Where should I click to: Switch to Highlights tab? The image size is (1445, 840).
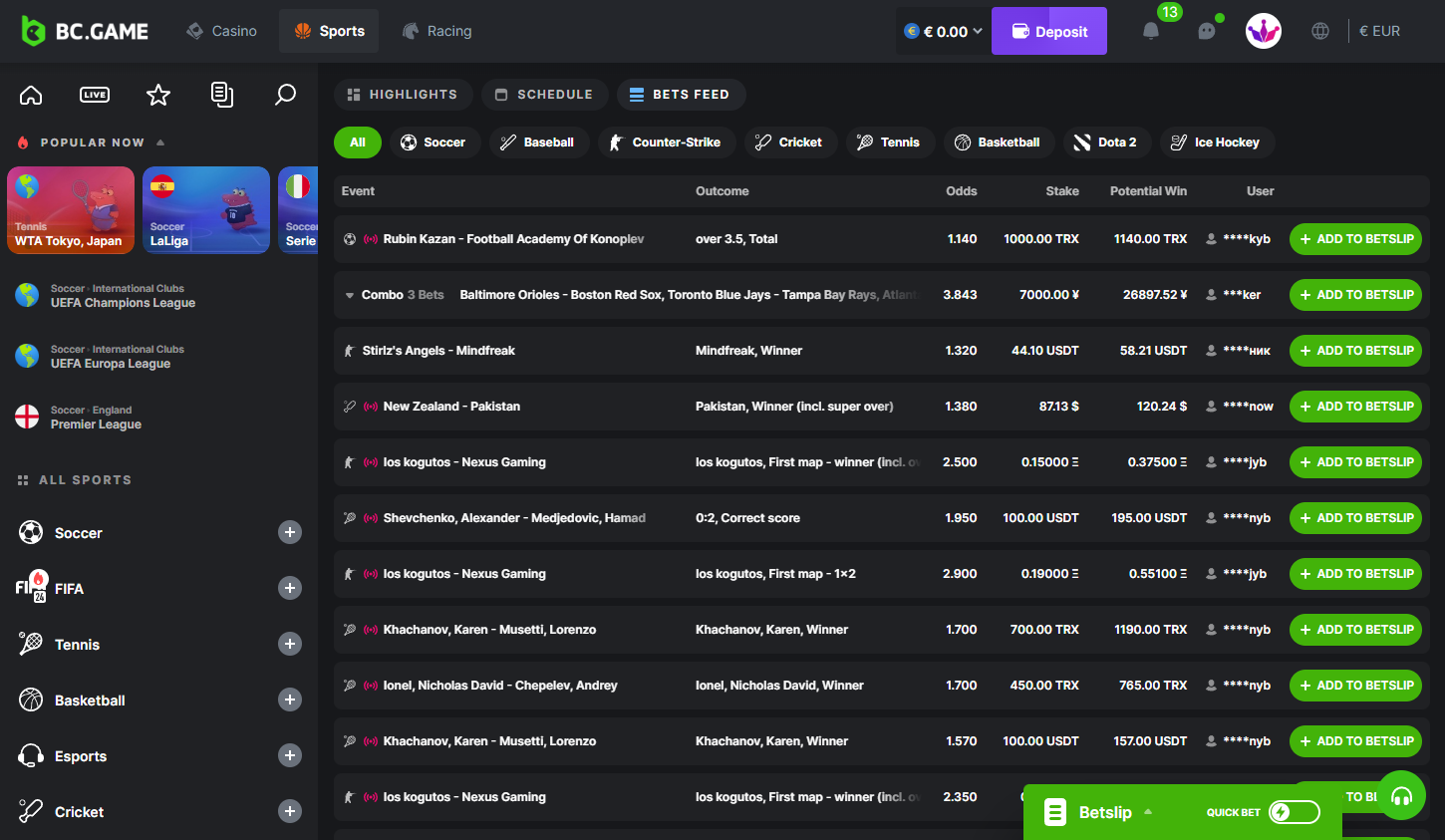click(x=402, y=95)
